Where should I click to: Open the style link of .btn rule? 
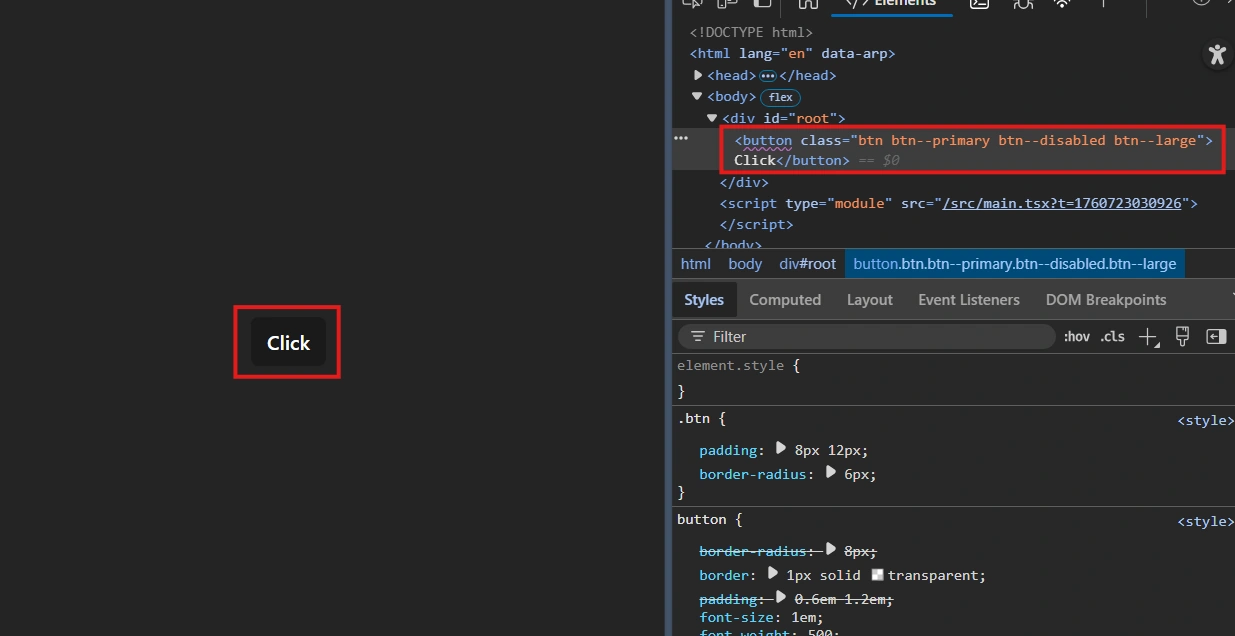tap(1205, 421)
